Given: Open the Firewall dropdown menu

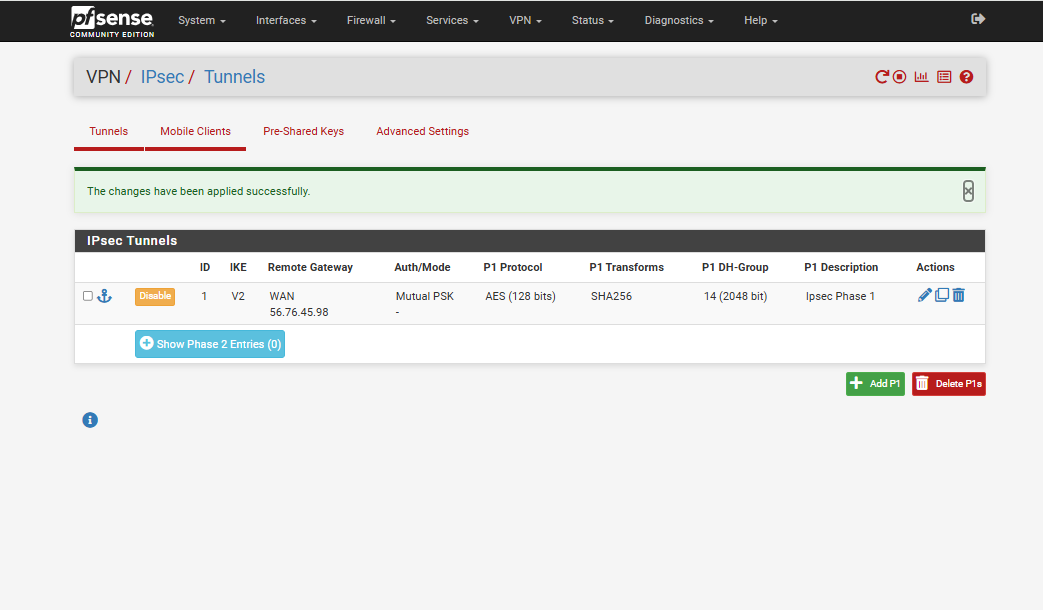Looking at the screenshot, I should [371, 20].
